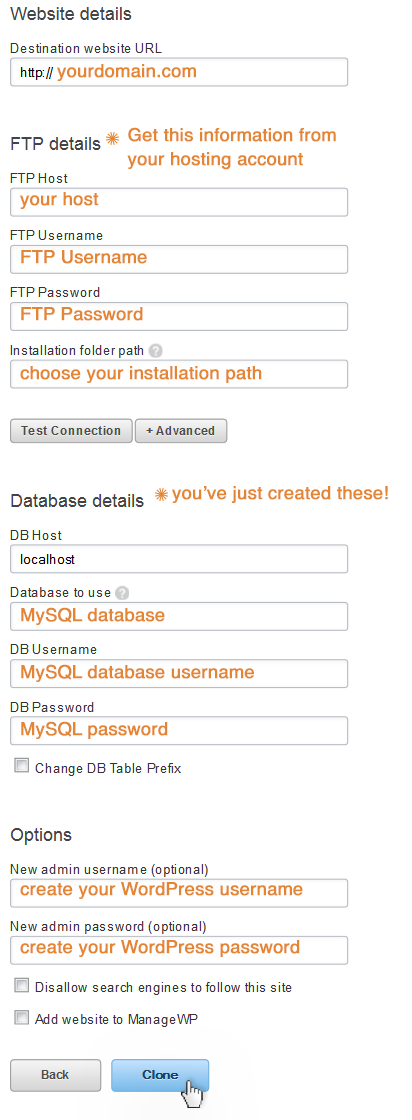Click the DB Username input box

click(179, 674)
